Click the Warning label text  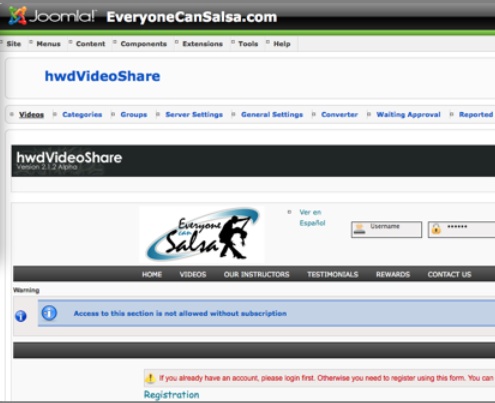26,290
